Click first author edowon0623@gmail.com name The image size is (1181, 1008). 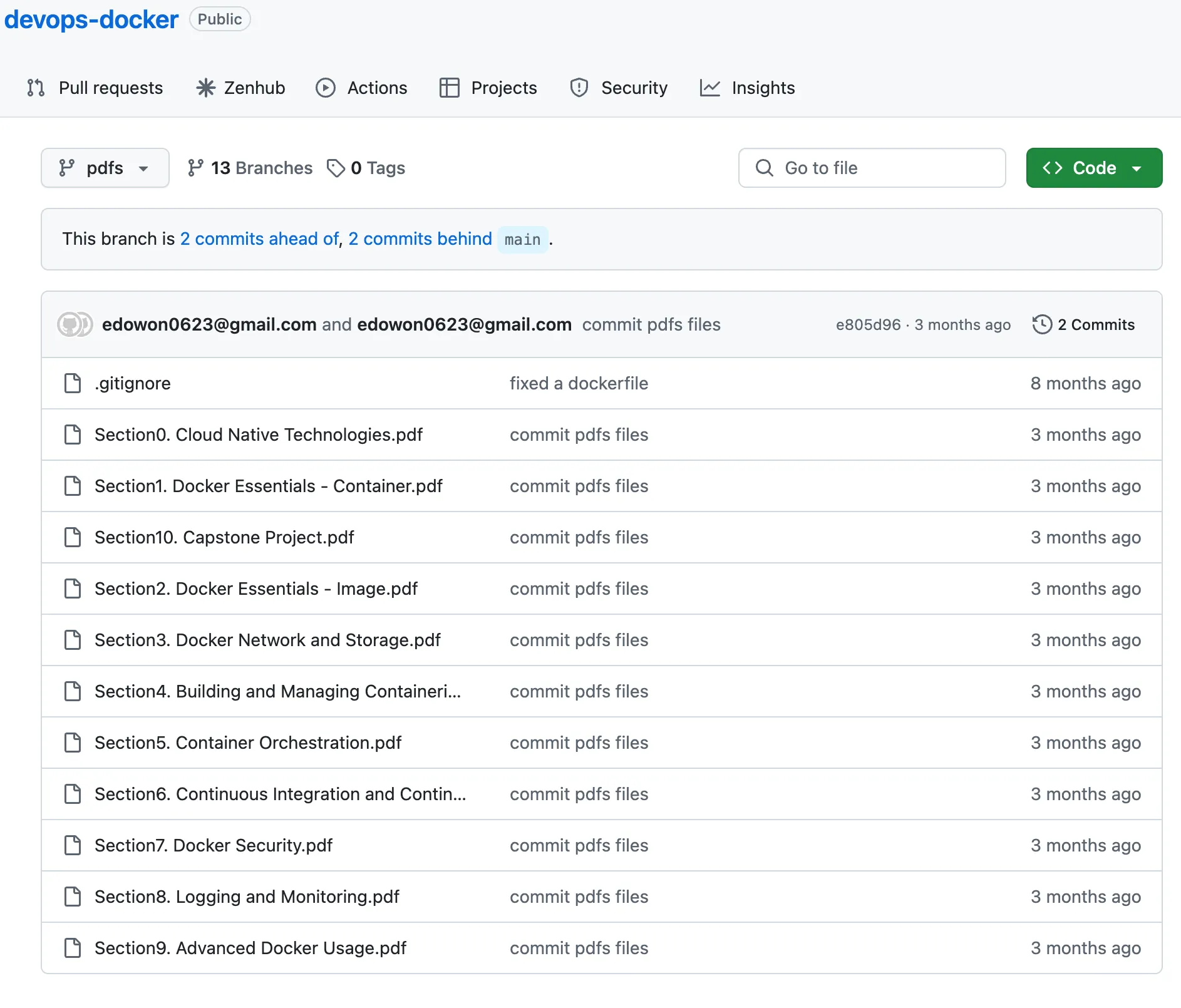(x=209, y=324)
